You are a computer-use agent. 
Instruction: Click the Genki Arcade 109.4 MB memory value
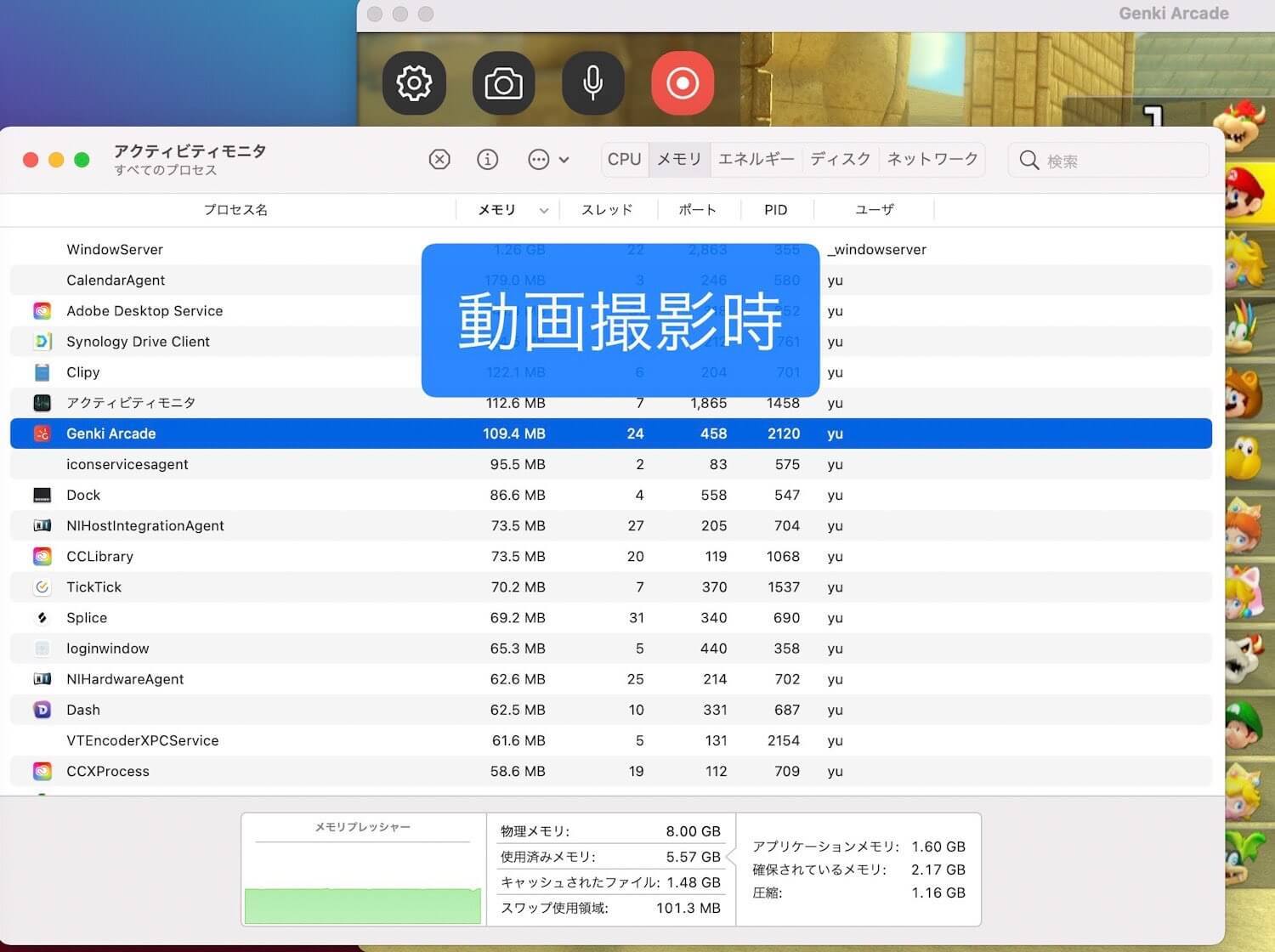(x=514, y=433)
